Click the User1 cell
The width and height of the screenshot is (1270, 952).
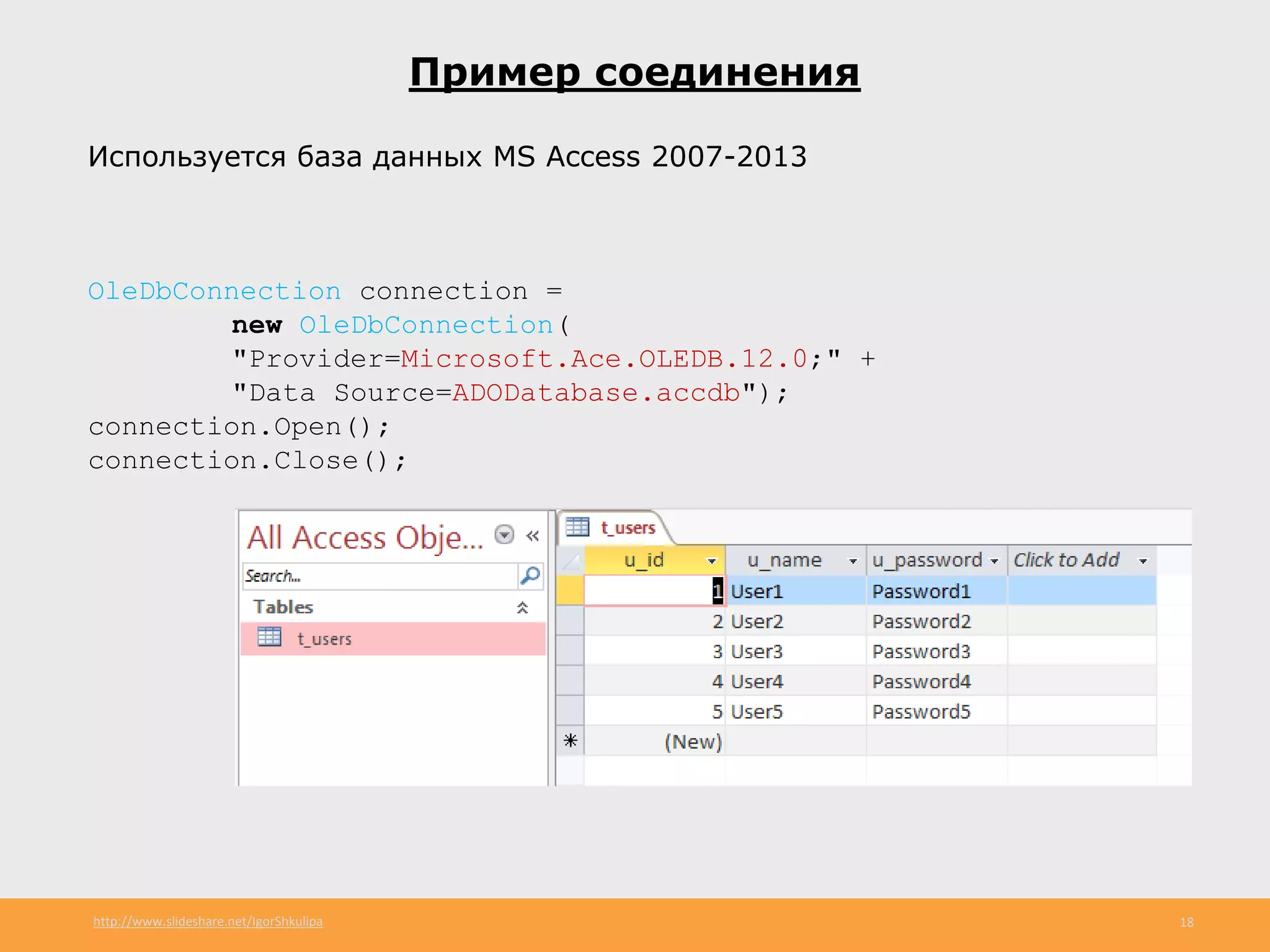796,591
